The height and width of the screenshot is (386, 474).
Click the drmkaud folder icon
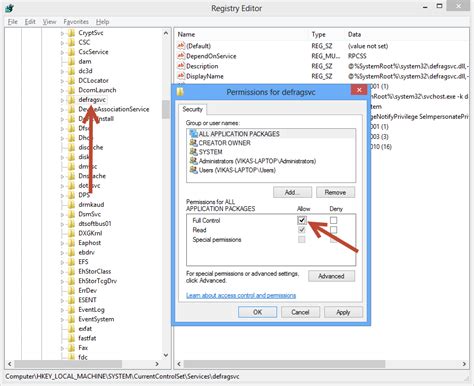pyautogui.click(x=71, y=205)
